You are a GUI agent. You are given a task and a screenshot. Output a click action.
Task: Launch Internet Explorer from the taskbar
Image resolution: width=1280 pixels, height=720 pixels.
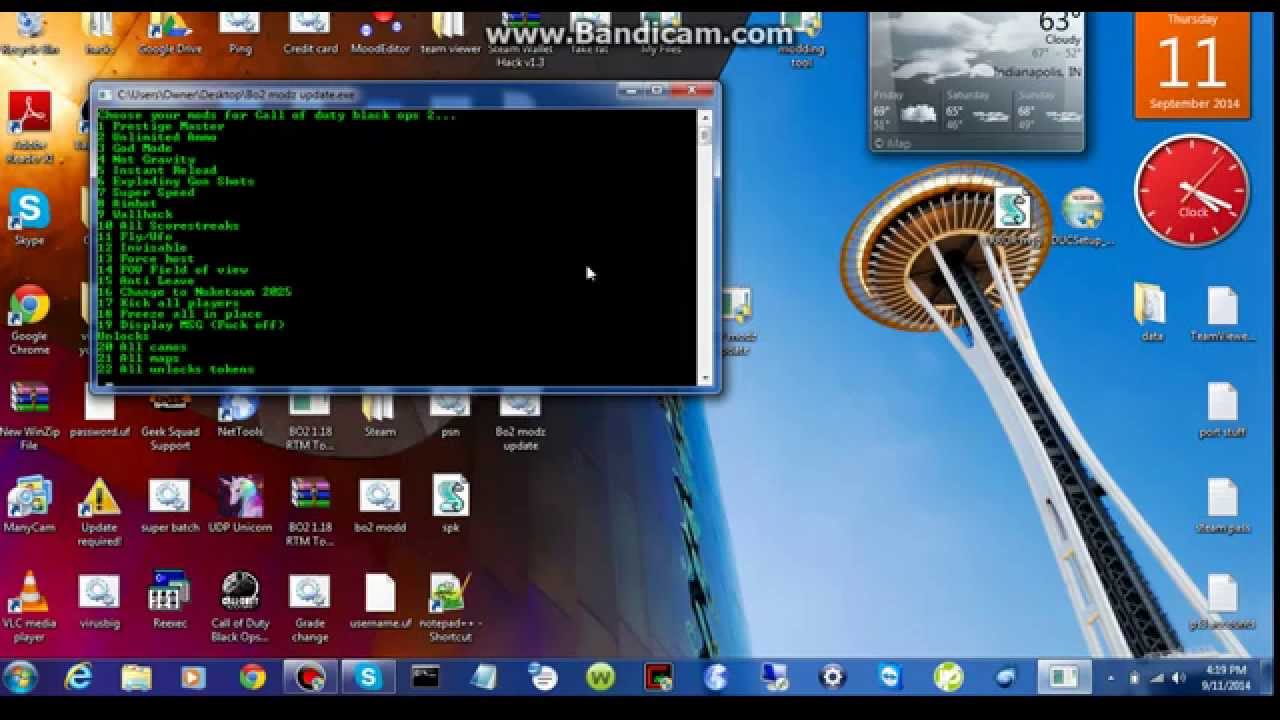[78, 677]
